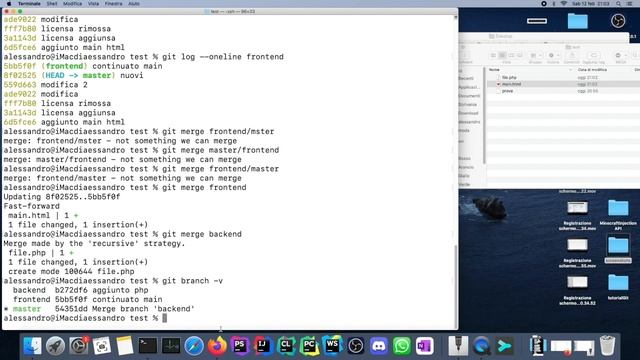Open Launchpad rocket icon in Dock
Image resolution: width=640 pixels, height=360 pixels.
[56, 346]
